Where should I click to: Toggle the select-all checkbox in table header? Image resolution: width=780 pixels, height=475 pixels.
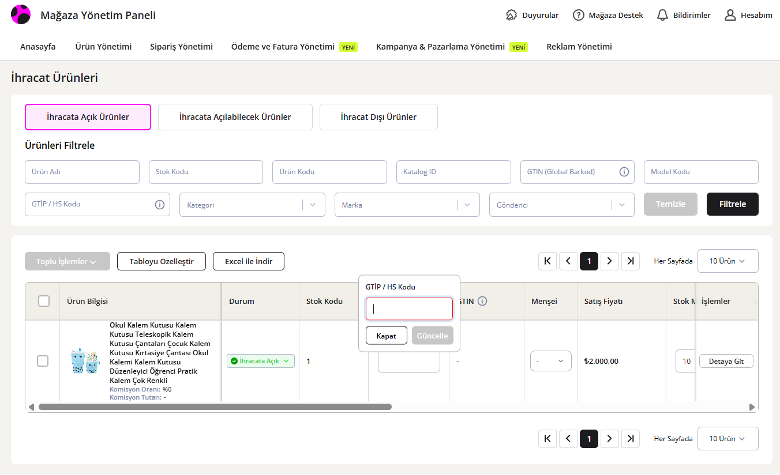44,301
